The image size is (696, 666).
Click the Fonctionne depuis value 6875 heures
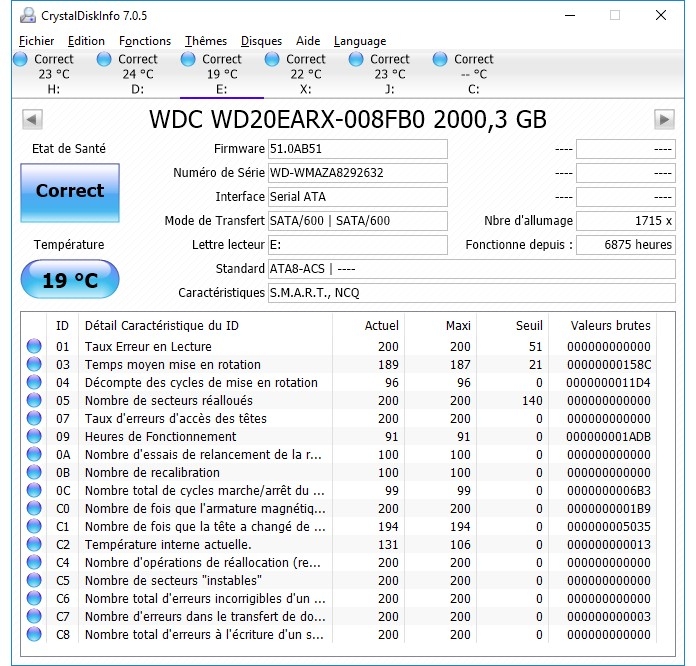tap(626, 245)
